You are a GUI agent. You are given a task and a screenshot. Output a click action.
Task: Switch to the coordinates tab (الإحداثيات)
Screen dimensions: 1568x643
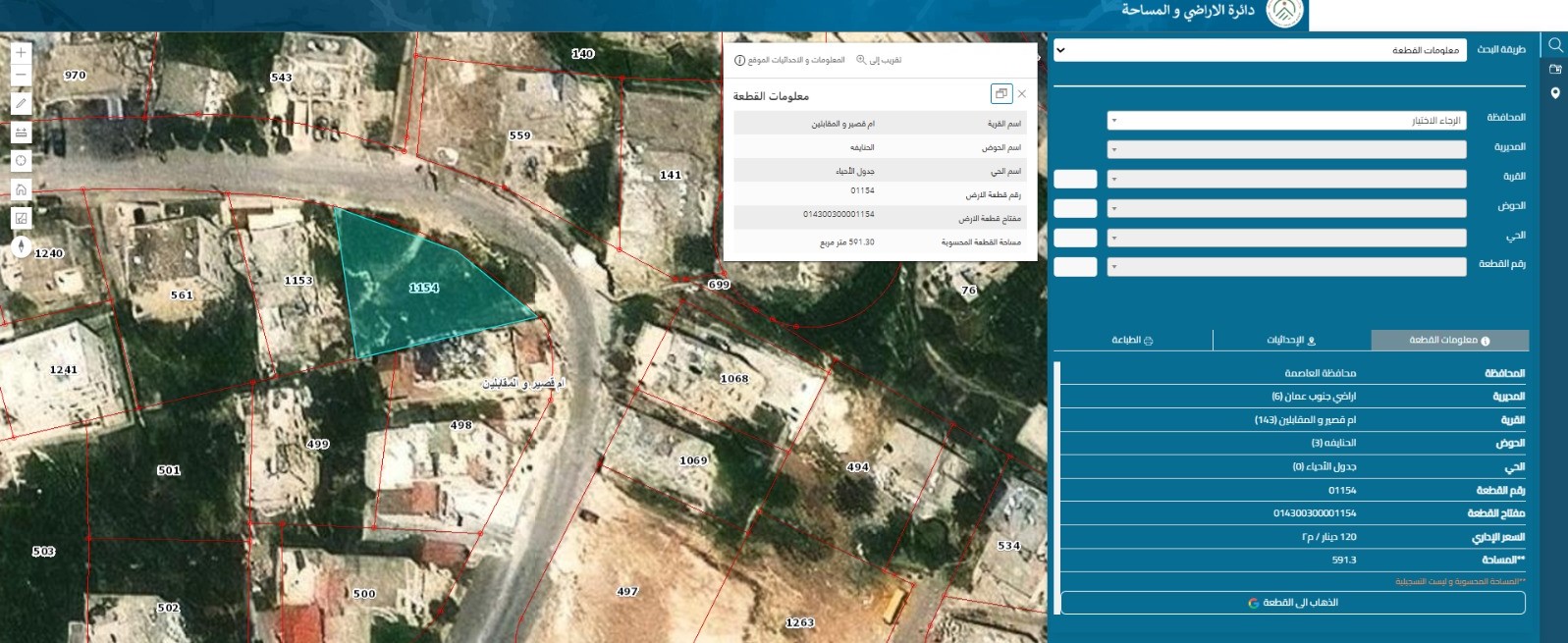pyautogui.click(x=1291, y=341)
